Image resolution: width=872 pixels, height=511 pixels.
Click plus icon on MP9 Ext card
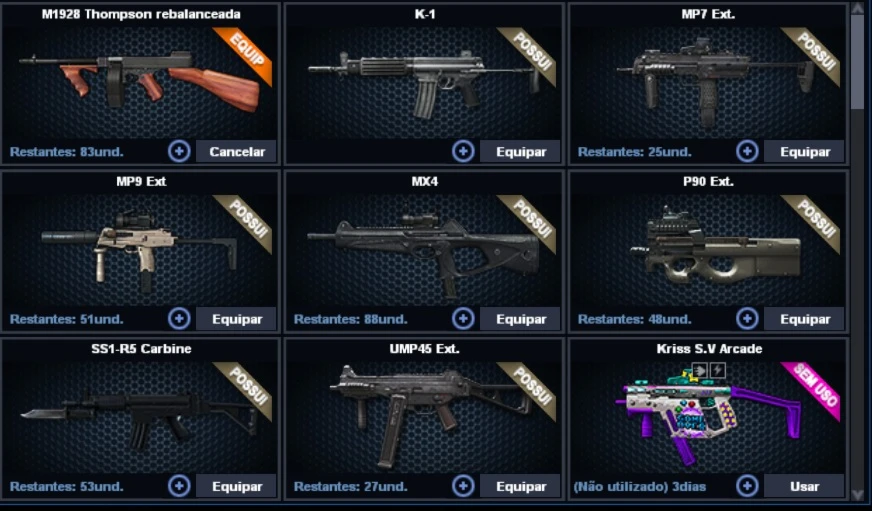179,319
